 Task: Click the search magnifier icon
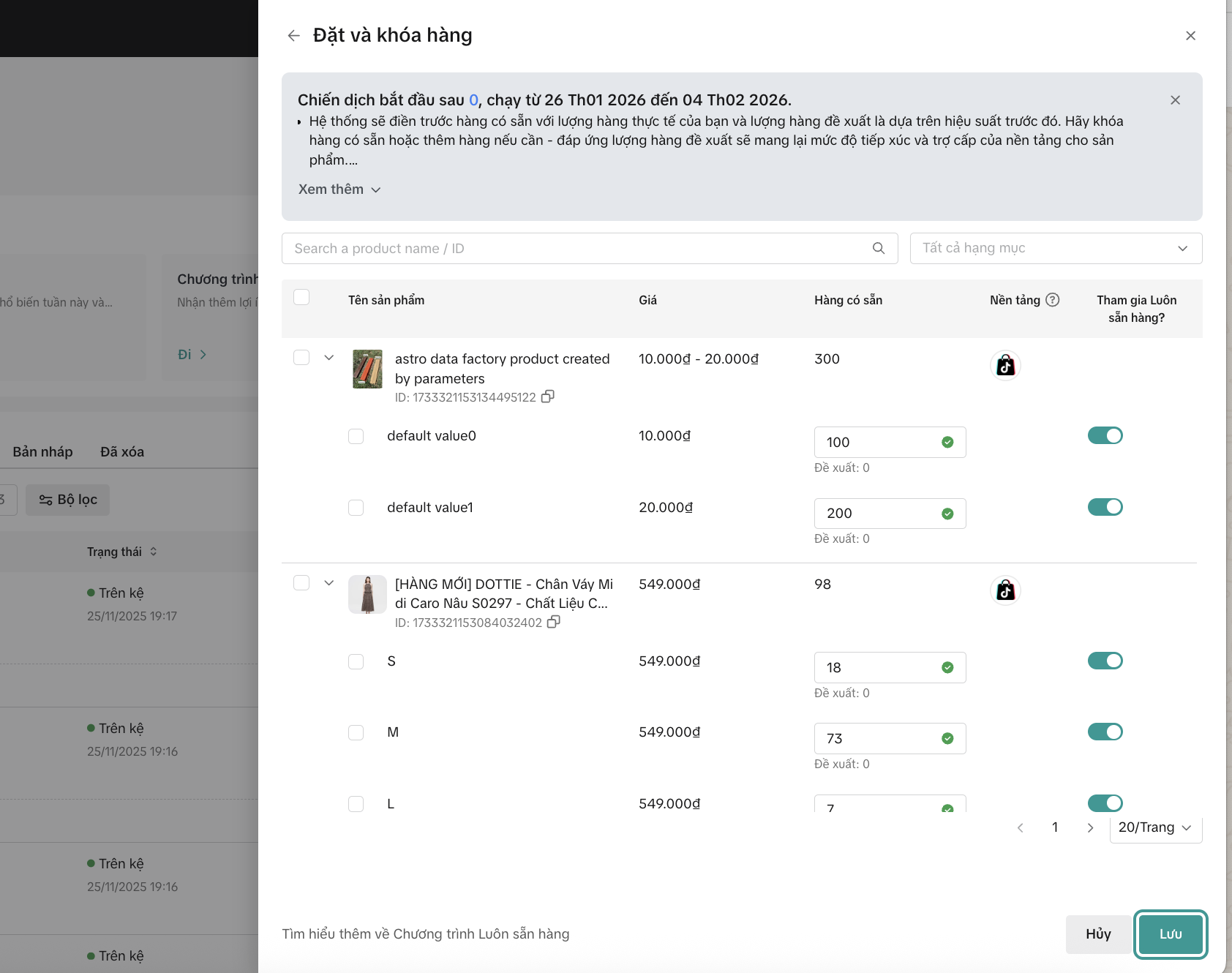coord(879,249)
